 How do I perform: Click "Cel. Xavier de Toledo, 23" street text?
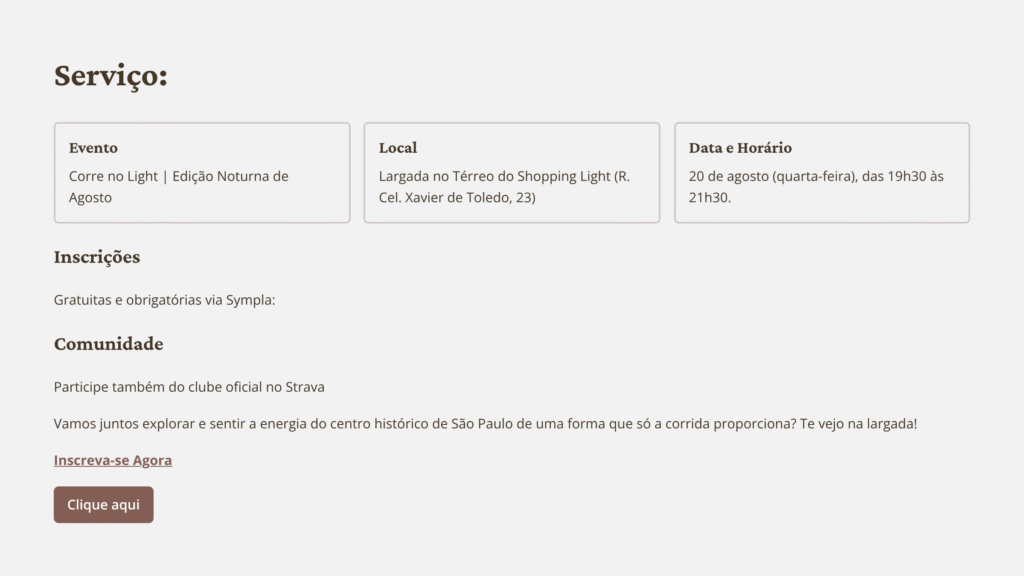(457, 198)
